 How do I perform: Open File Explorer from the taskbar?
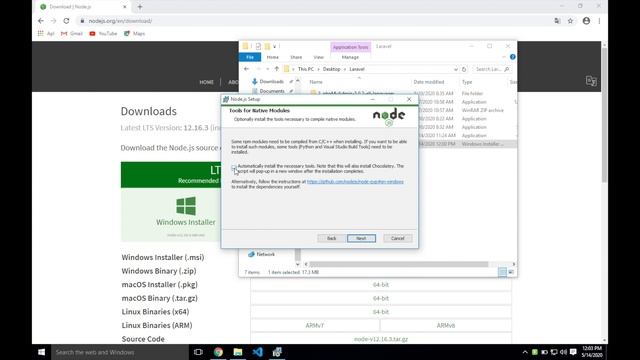(x=238, y=352)
